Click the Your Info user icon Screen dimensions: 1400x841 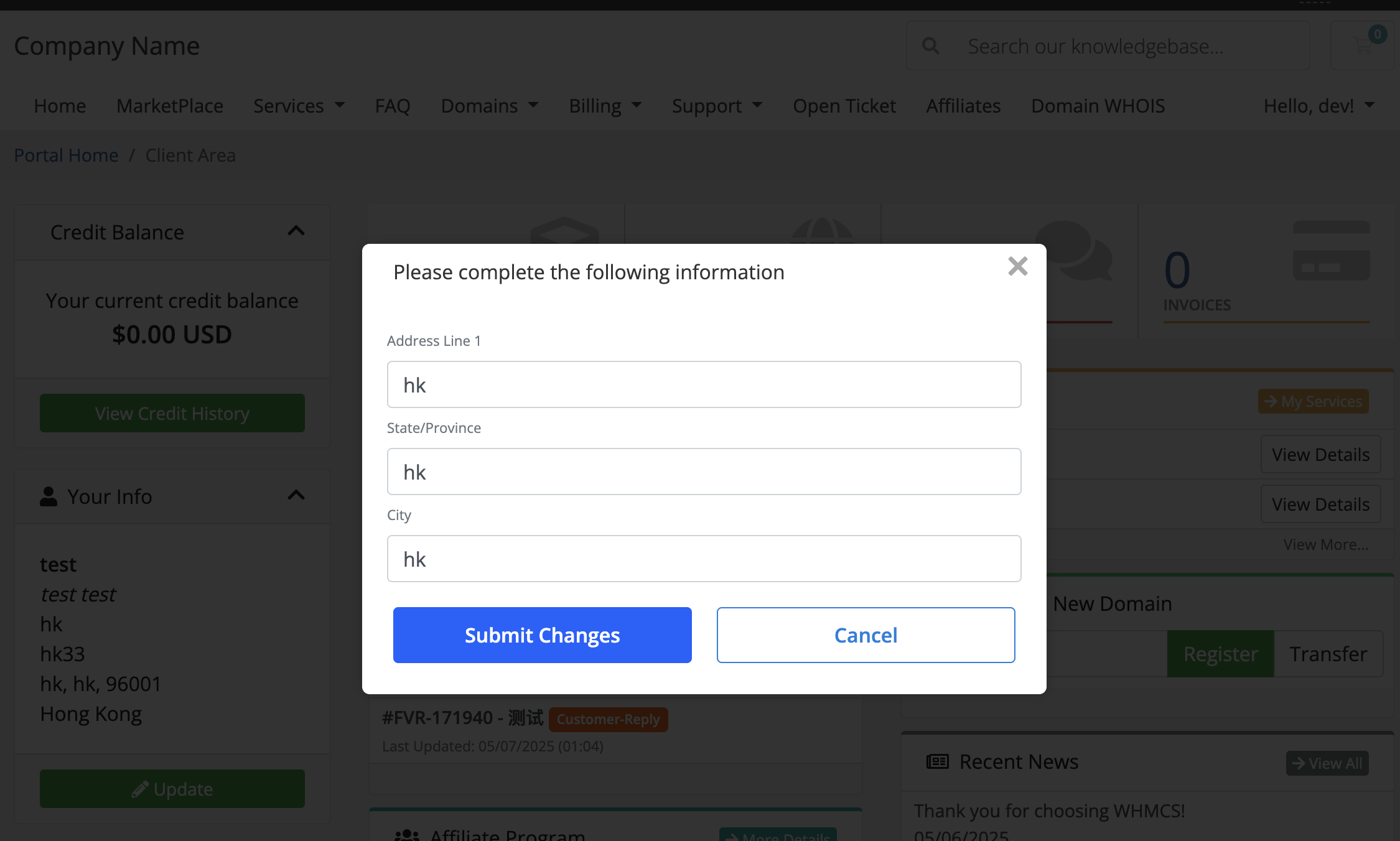click(x=49, y=496)
